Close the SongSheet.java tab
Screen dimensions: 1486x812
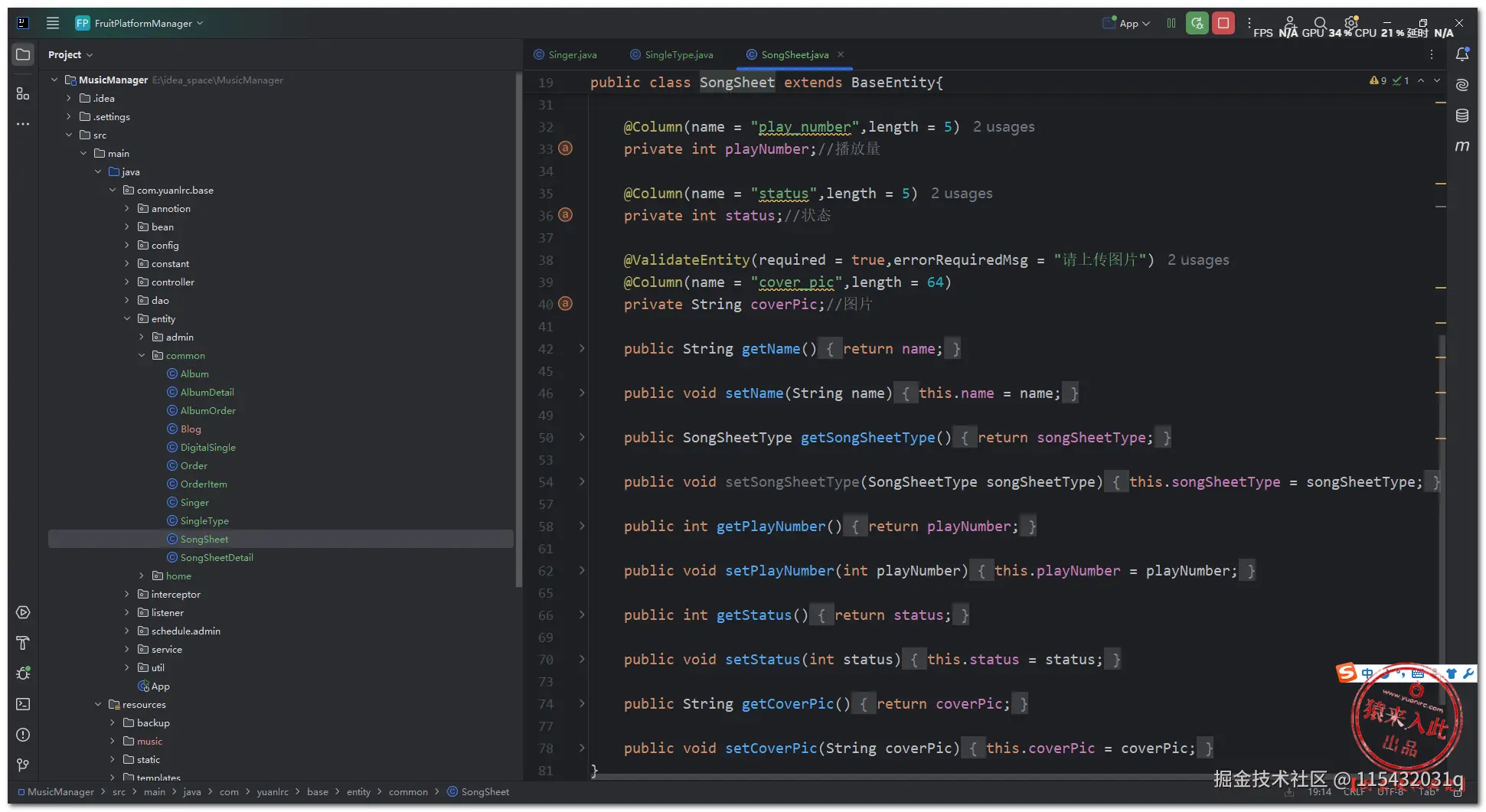pos(841,54)
